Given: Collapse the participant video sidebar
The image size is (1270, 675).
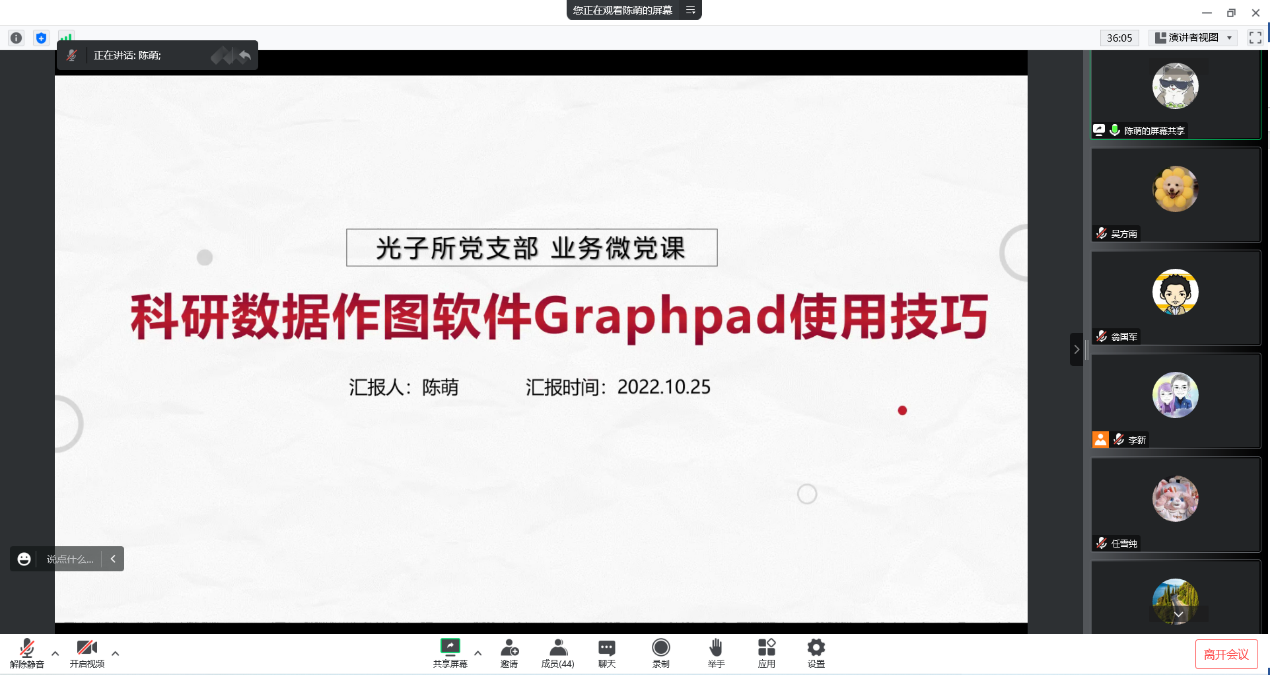Looking at the screenshot, I should point(1076,349).
